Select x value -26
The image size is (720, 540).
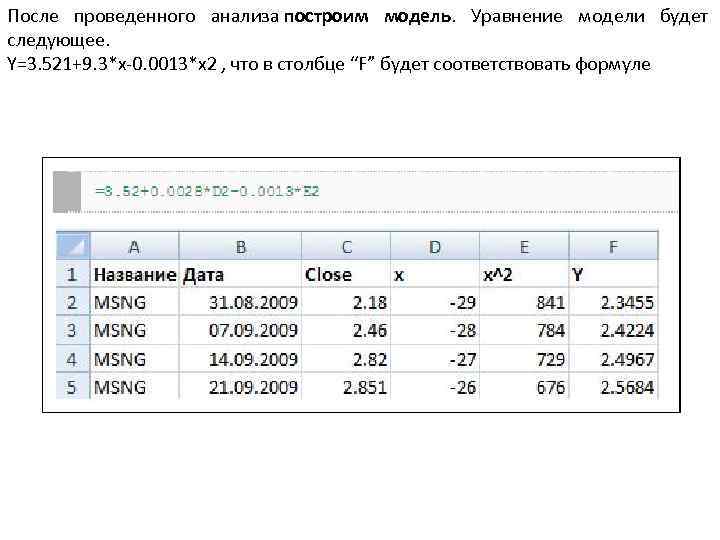pos(435,386)
